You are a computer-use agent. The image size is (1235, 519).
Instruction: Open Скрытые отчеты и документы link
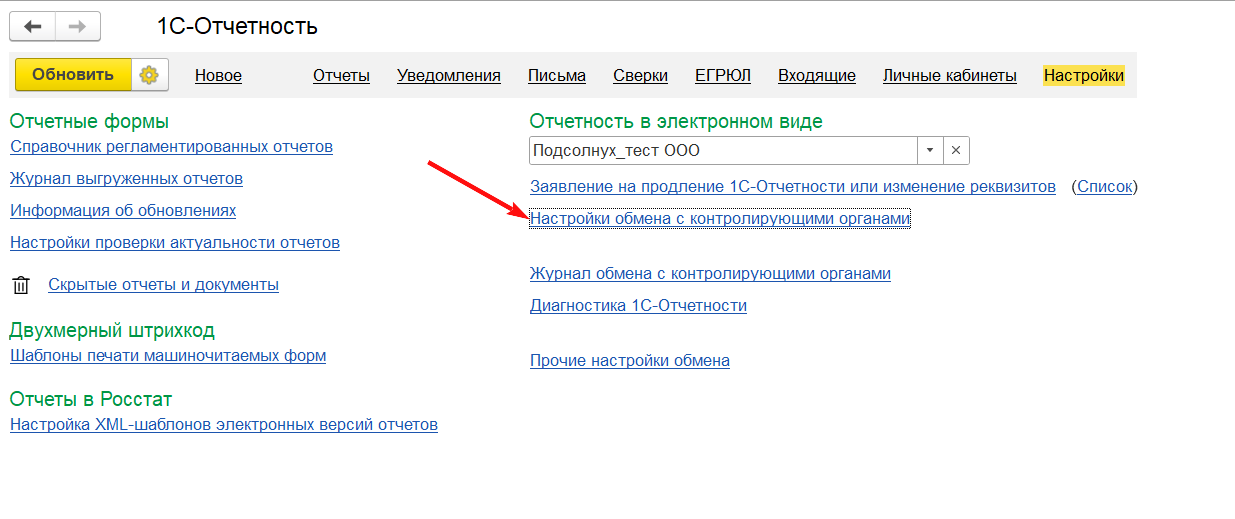coord(163,285)
